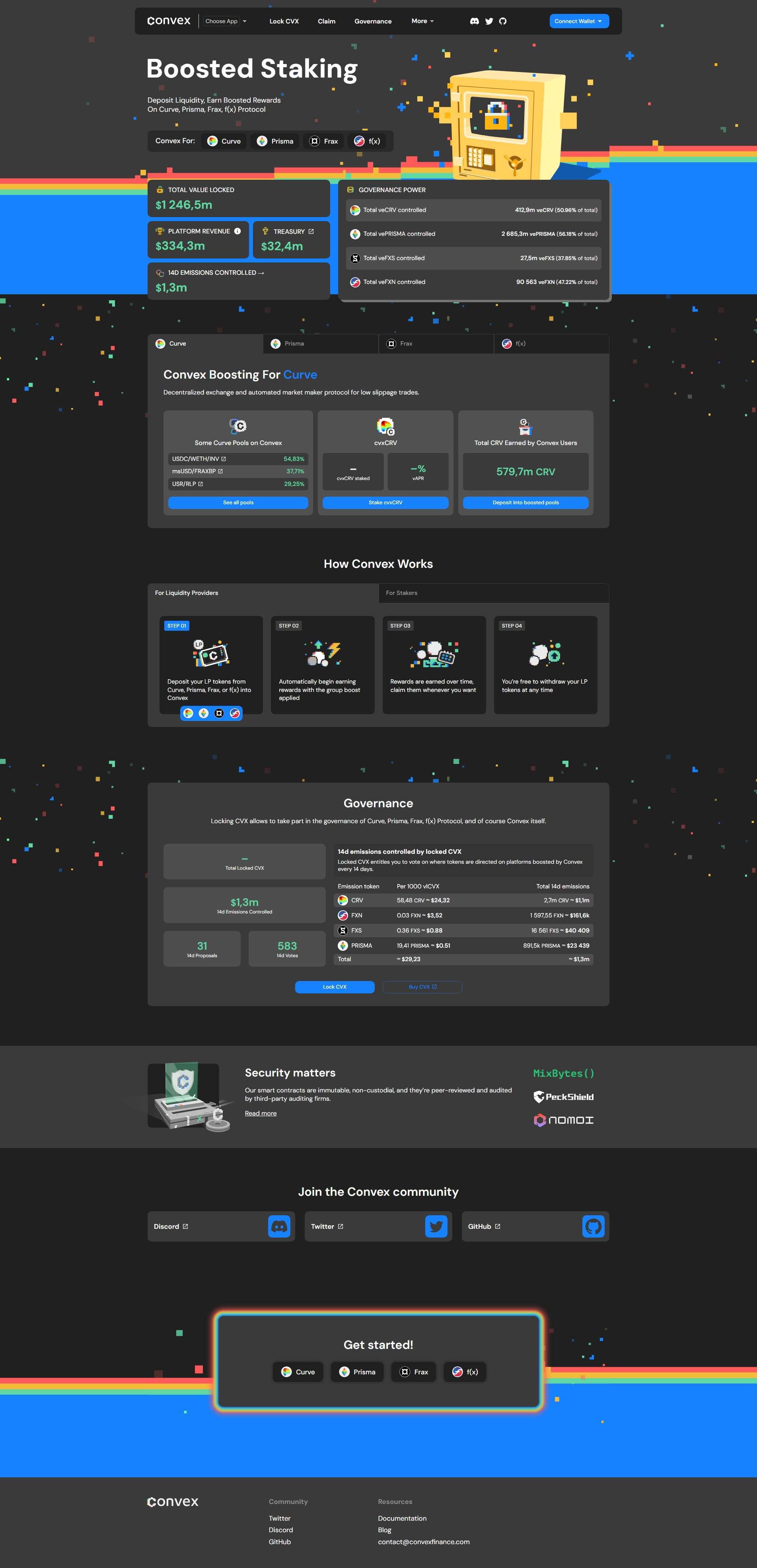The image size is (757, 1568).
Task: Click Frax in Get started box
Action: coord(414,1372)
